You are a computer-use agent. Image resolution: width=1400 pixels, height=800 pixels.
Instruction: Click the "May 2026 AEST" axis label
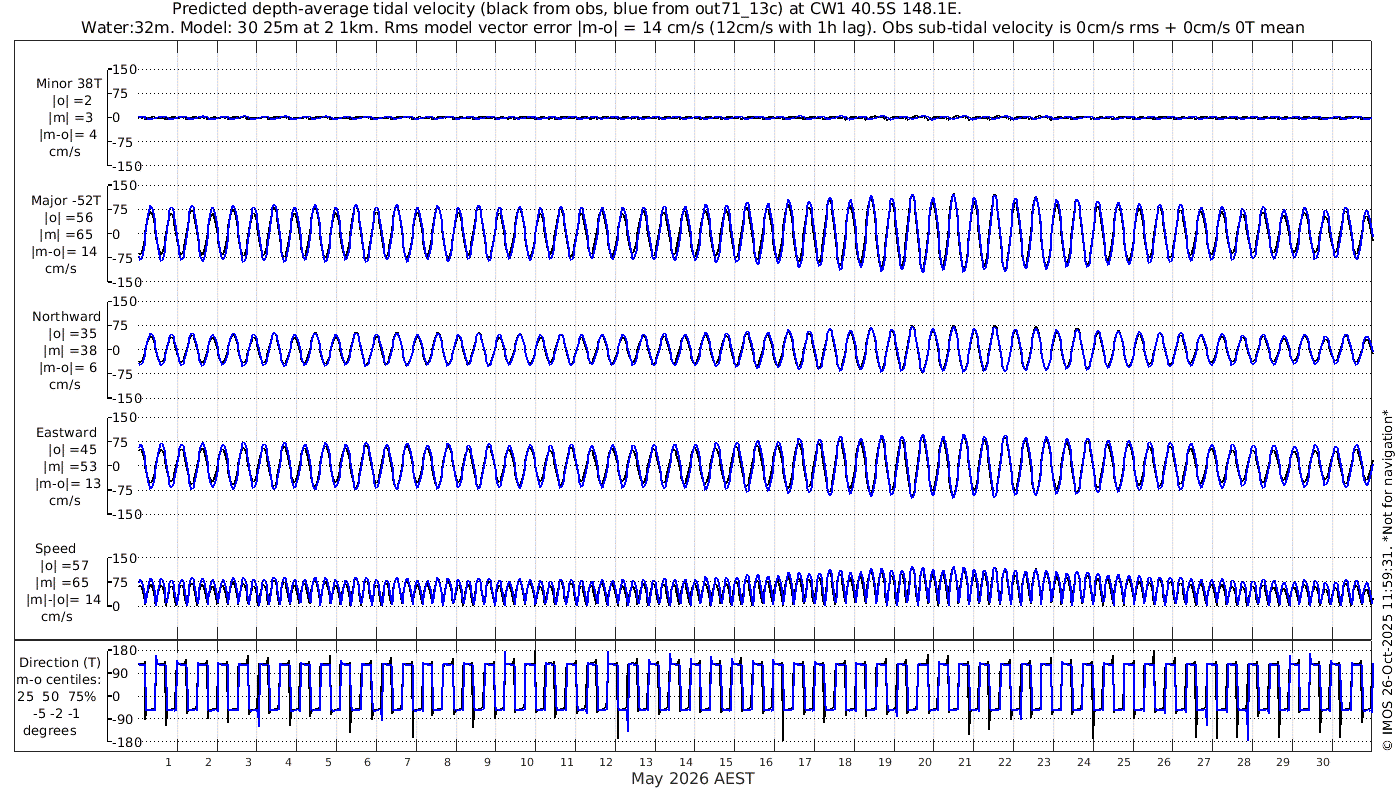692,779
